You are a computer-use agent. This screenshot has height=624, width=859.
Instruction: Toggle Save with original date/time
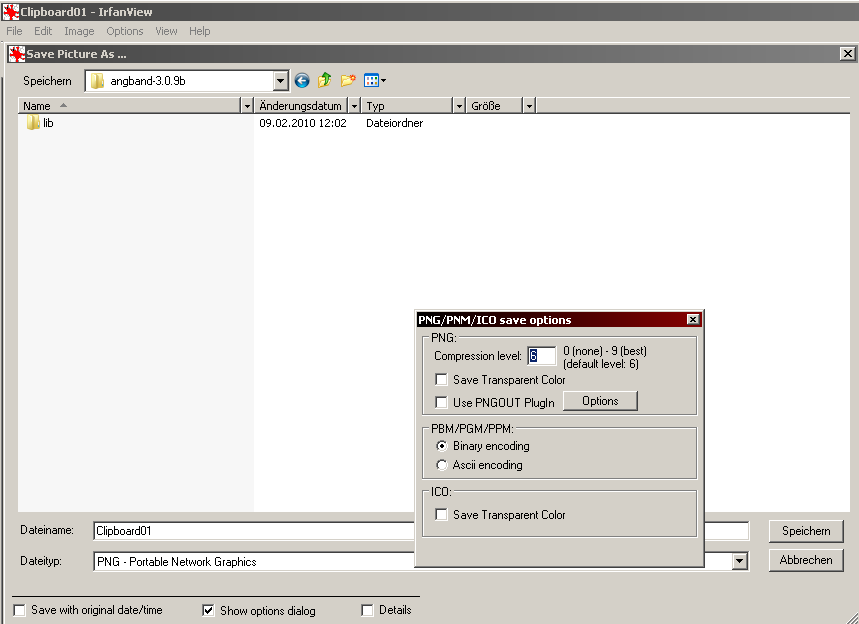click(x=19, y=610)
